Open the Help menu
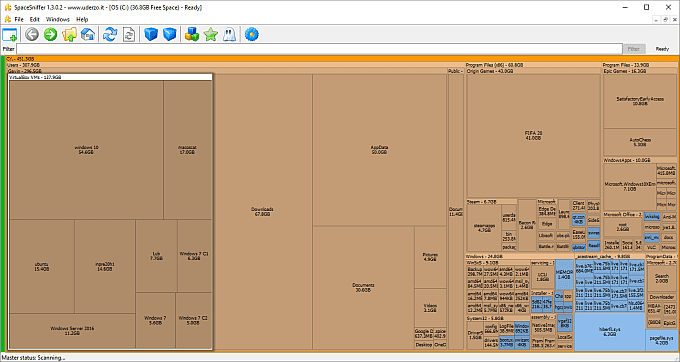680x362 pixels. (x=82, y=19)
